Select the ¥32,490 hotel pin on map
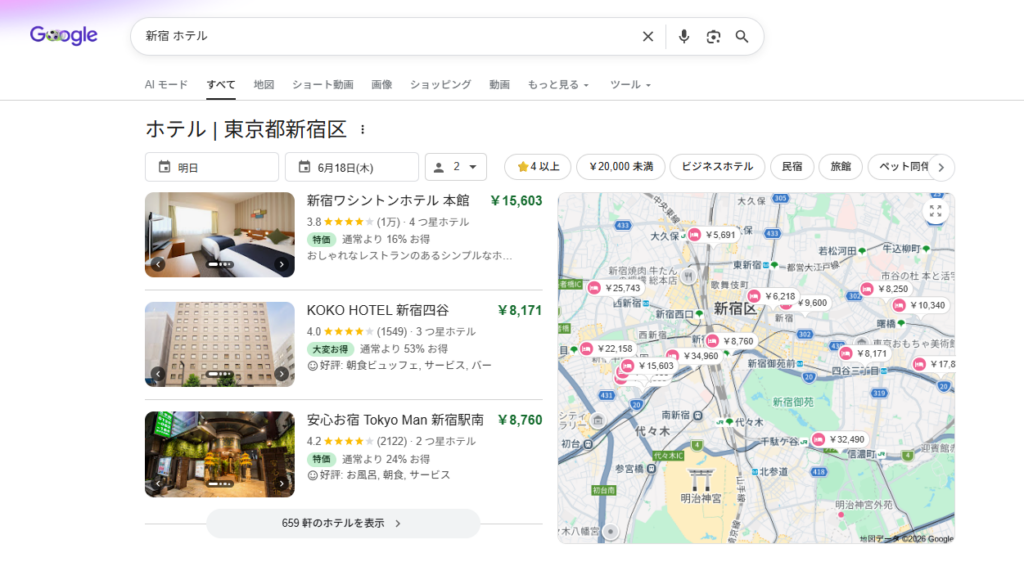Viewport: 1024px width, 571px height. tap(839, 440)
